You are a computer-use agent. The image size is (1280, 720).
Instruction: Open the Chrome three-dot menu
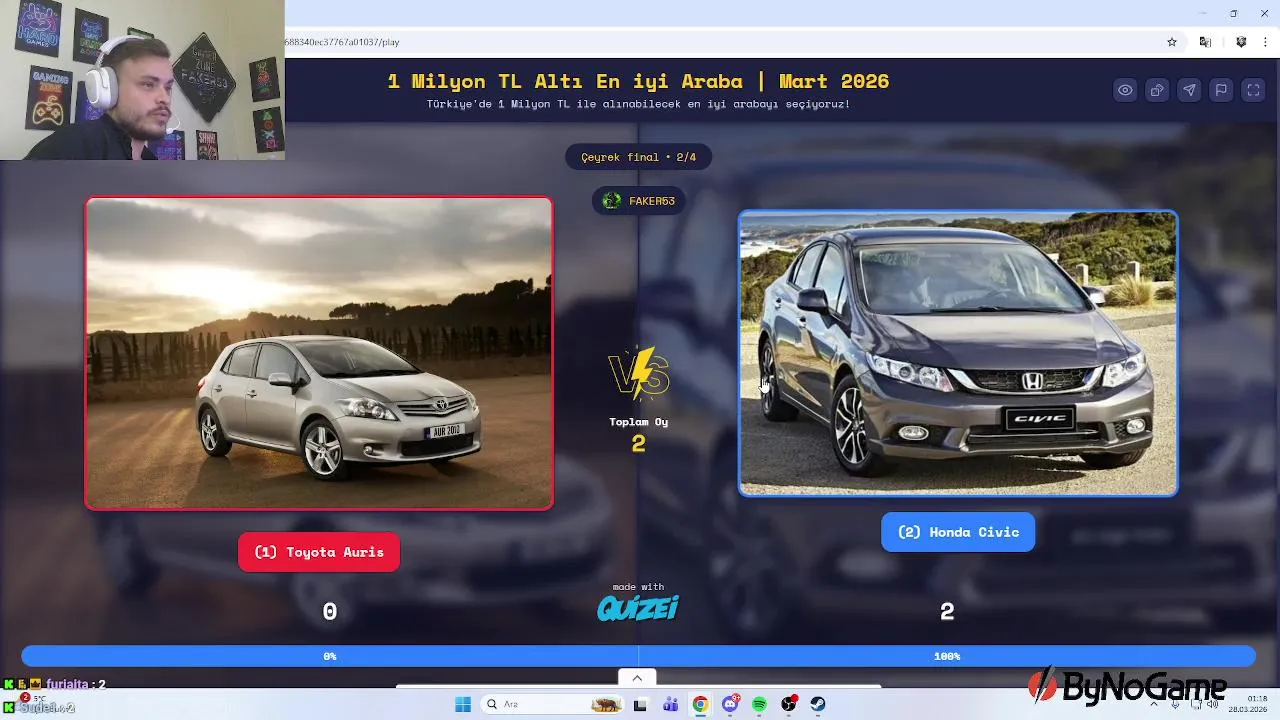point(1265,42)
